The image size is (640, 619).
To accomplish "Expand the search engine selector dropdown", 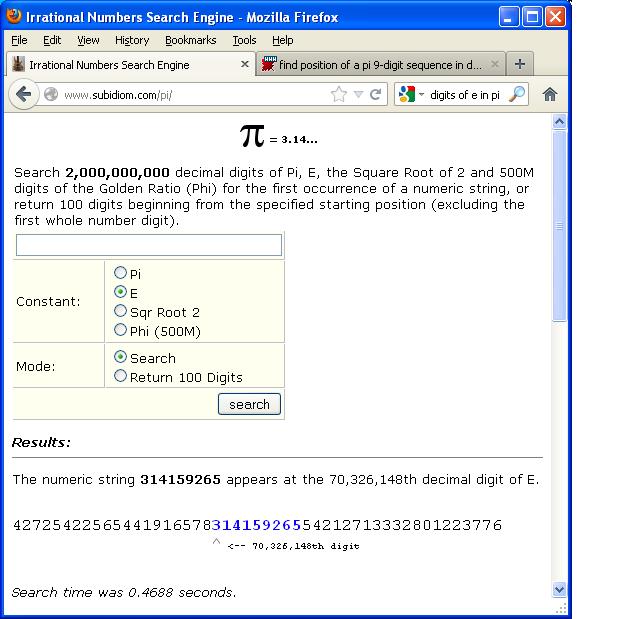I will (421, 95).
